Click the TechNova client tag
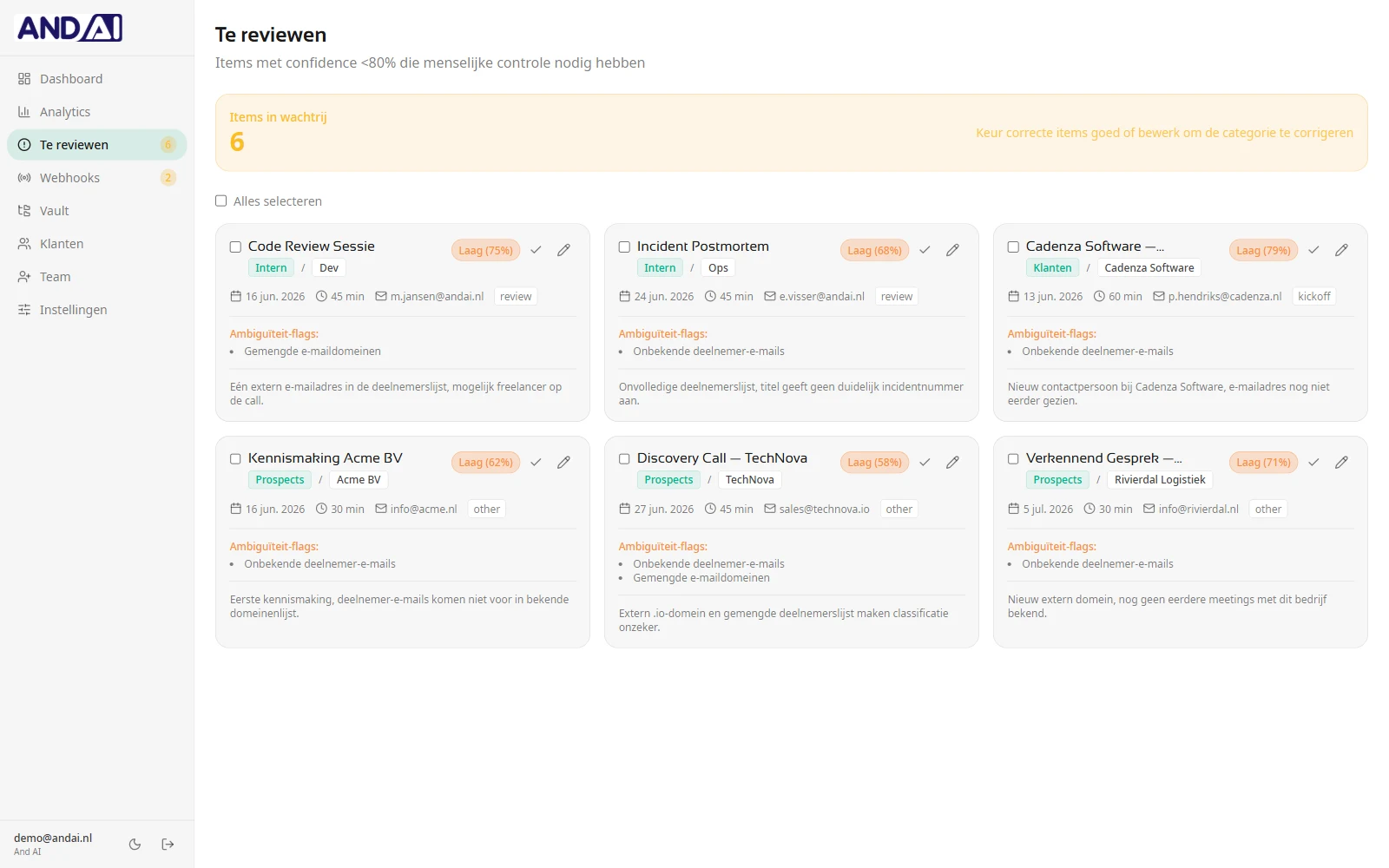1389x868 pixels. pos(749,480)
